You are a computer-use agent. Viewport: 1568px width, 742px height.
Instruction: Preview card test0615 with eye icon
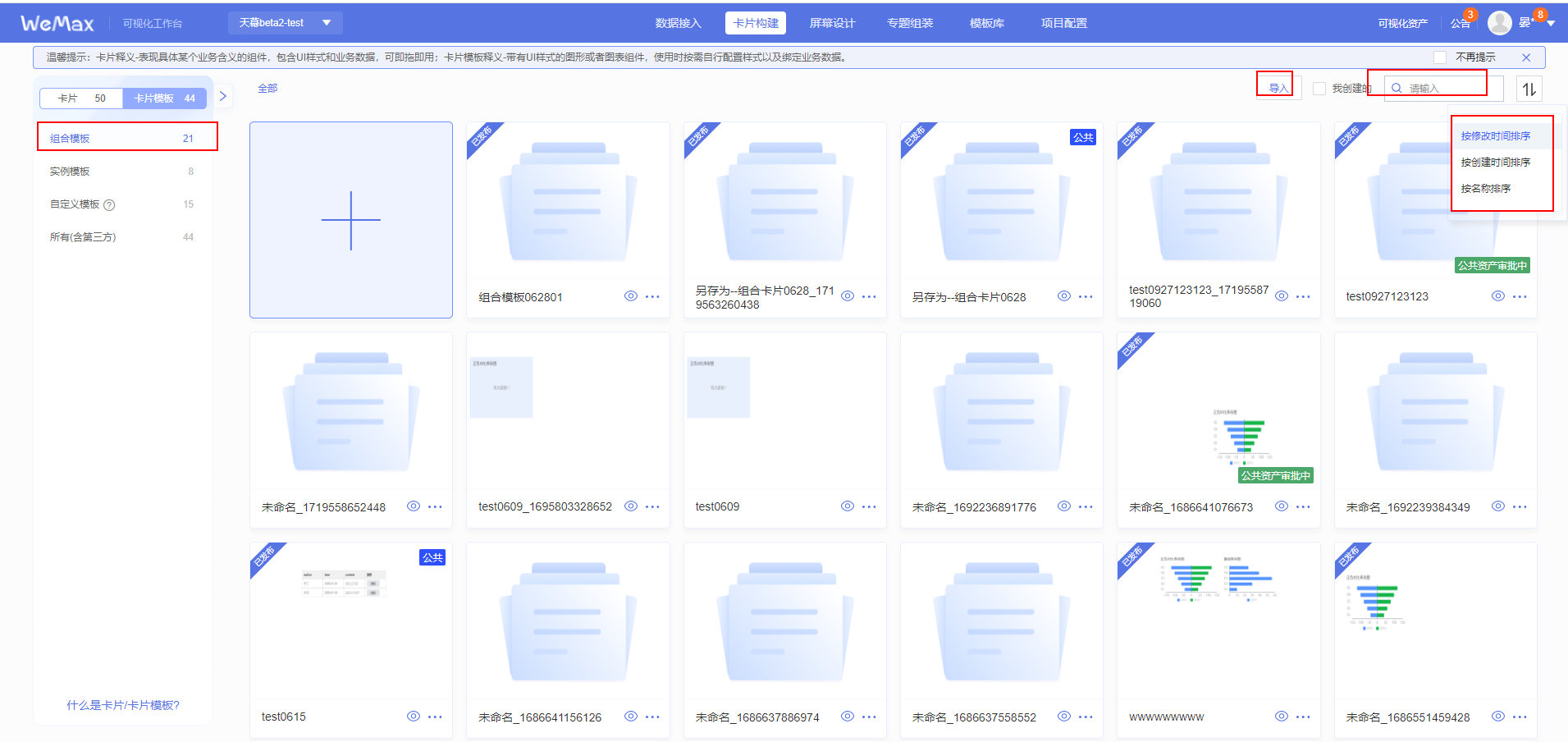(x=414, y=717)
